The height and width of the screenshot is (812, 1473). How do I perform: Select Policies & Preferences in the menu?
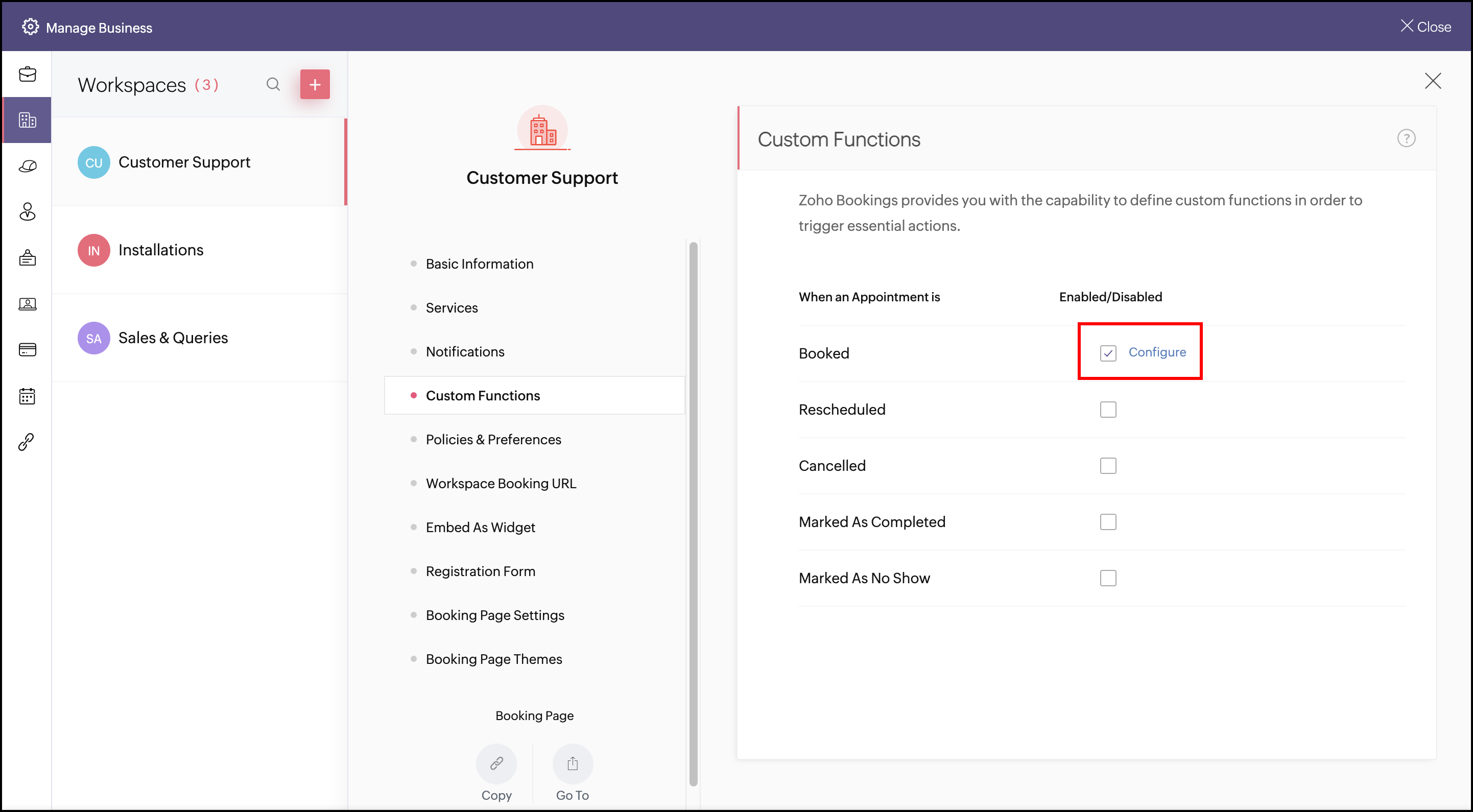click(x=493, y=439)
